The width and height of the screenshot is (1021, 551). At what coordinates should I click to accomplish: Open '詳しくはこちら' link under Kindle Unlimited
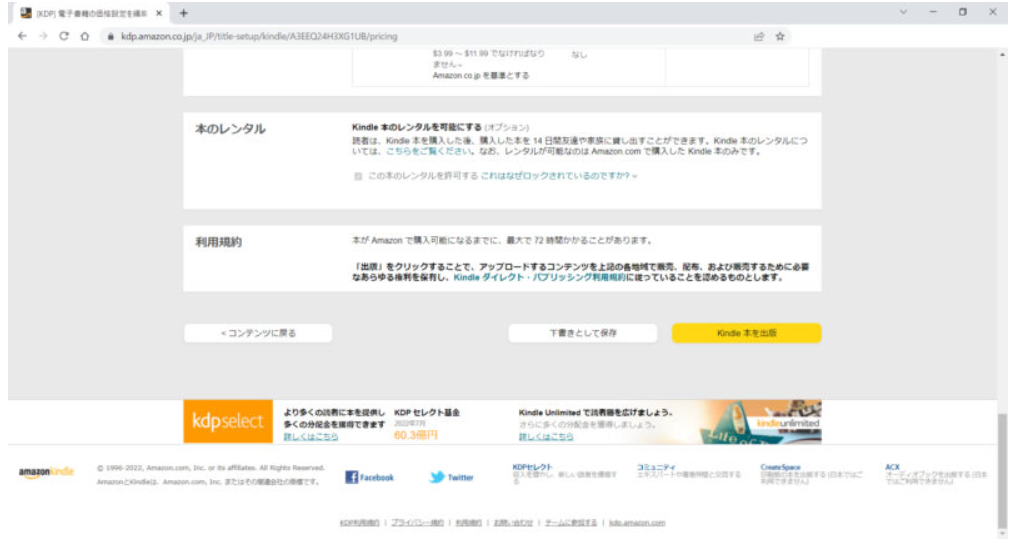(x=546, y=436)
